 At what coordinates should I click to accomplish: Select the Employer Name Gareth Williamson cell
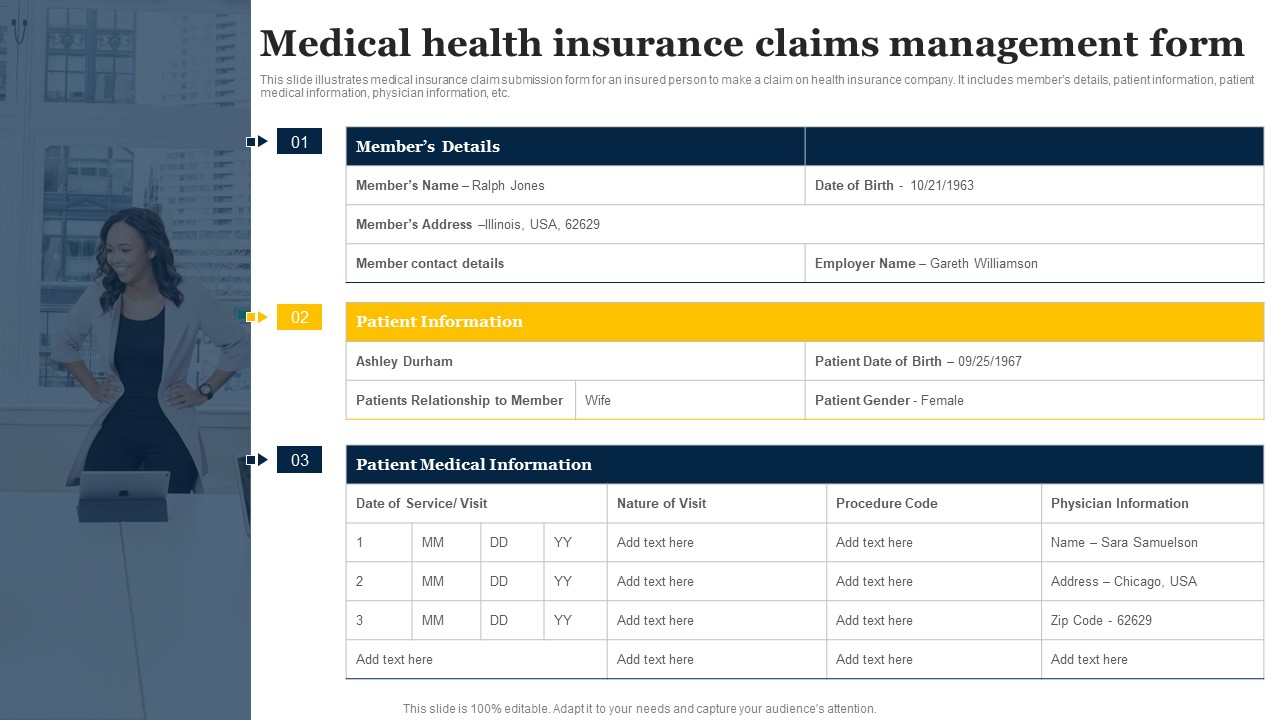tap(1034, 263)
